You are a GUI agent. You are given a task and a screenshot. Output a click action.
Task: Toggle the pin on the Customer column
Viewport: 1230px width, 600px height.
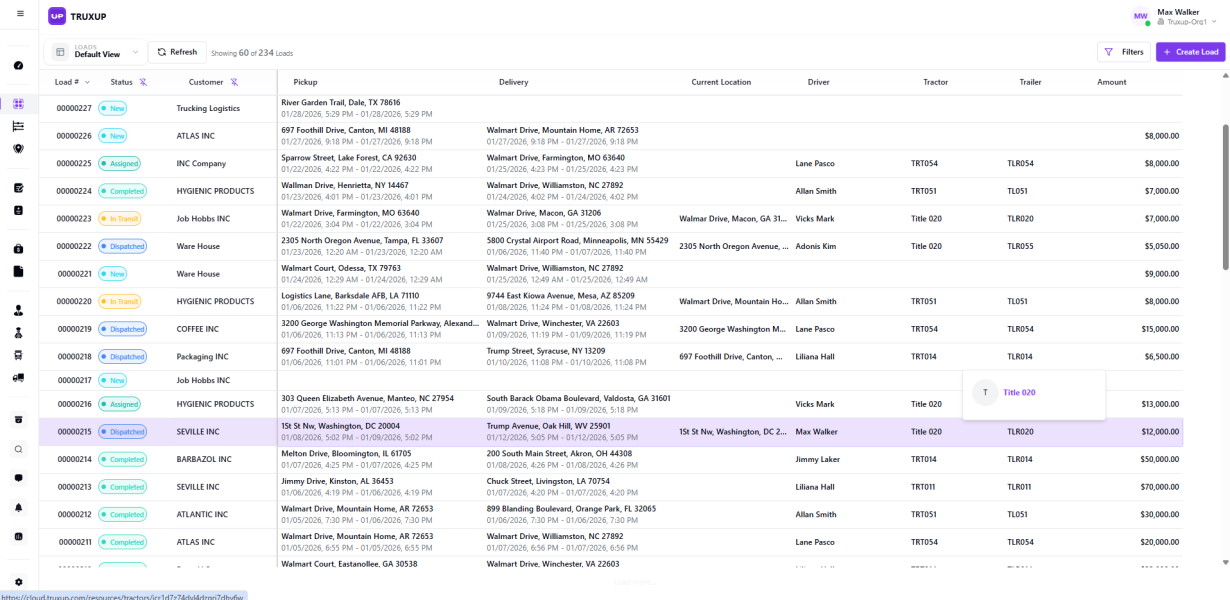(x=234, y=82)
